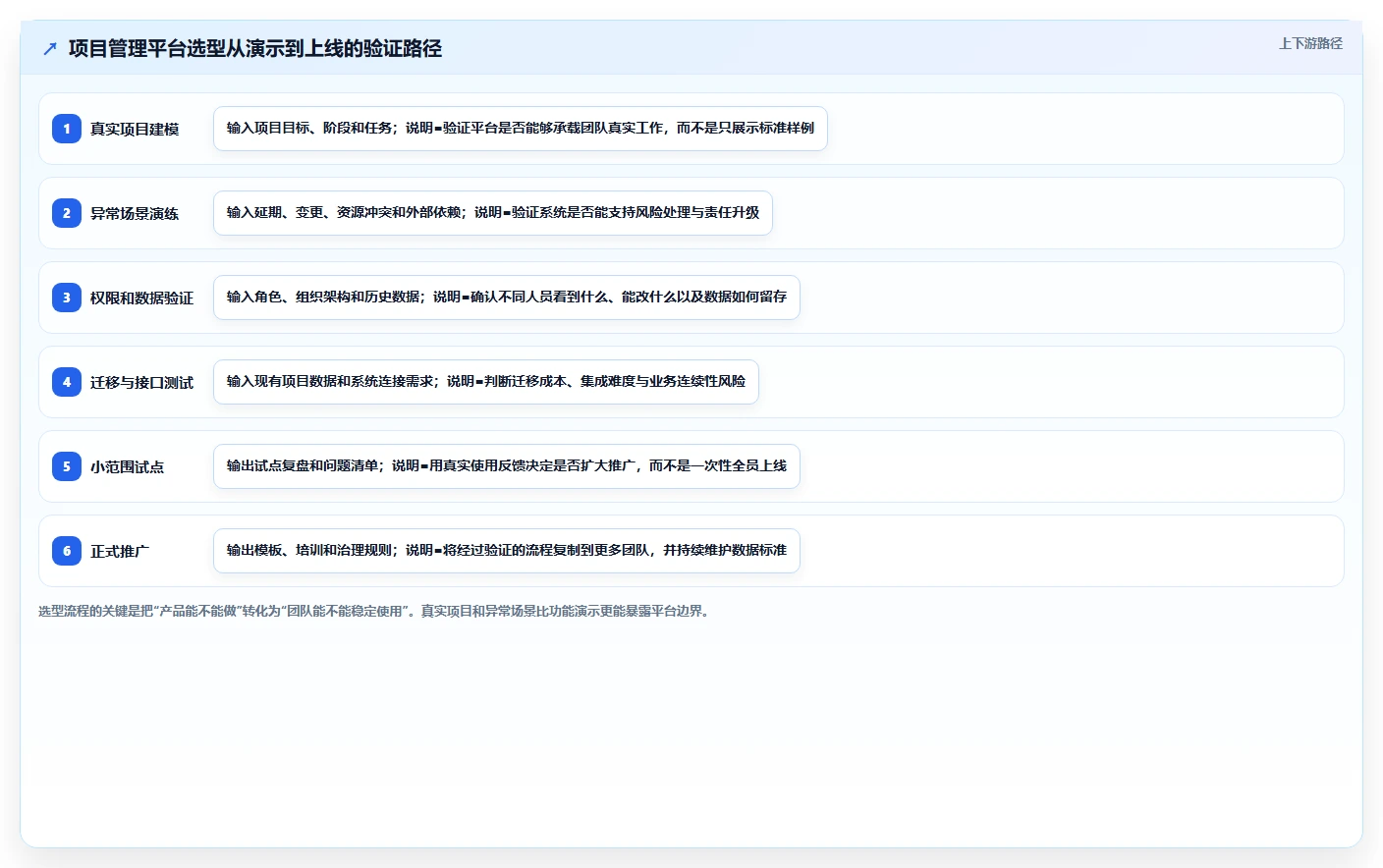Click step number badge 2

point(67,213)
